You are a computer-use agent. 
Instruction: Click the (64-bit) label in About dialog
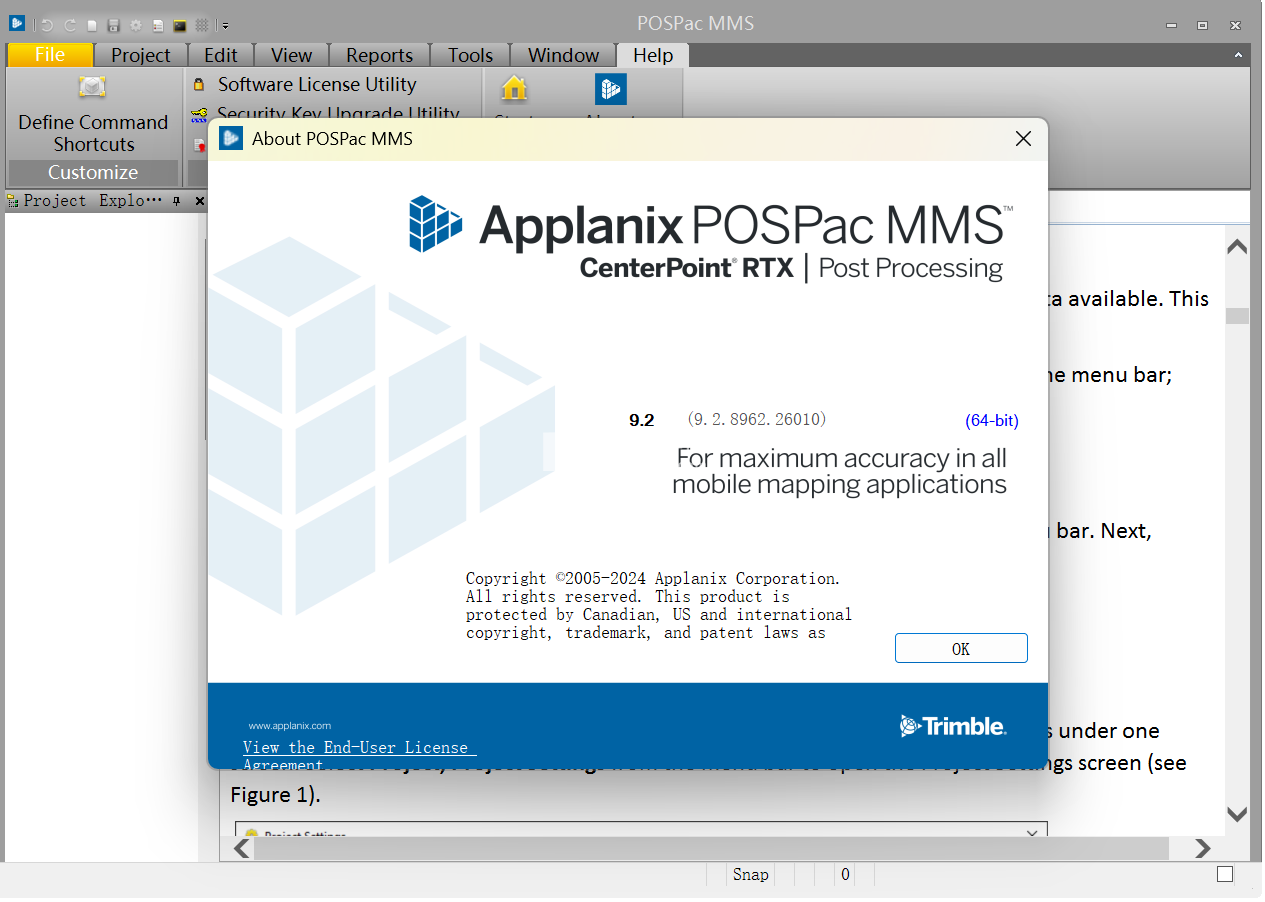coord(992,420)
